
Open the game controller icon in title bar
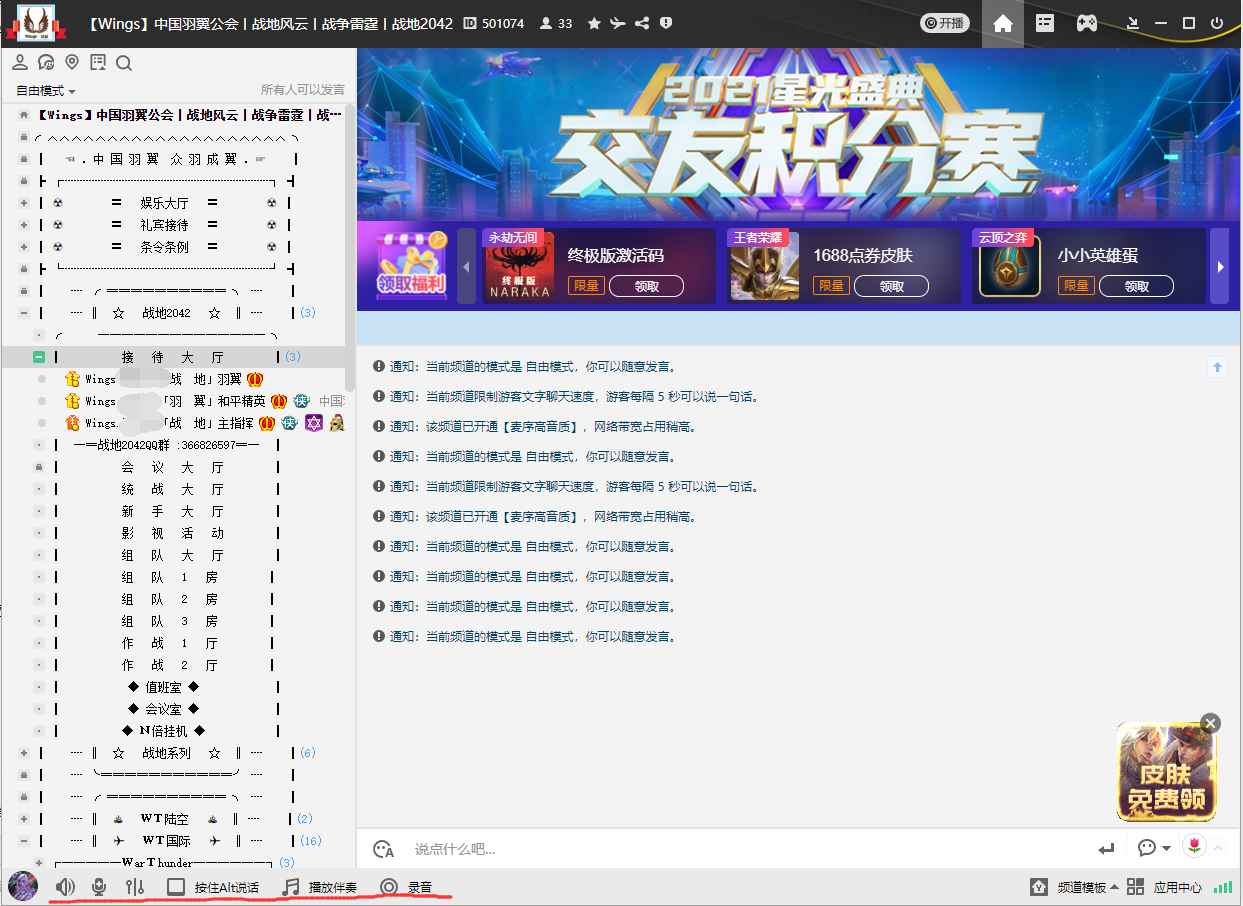(x=1086, y=23)
